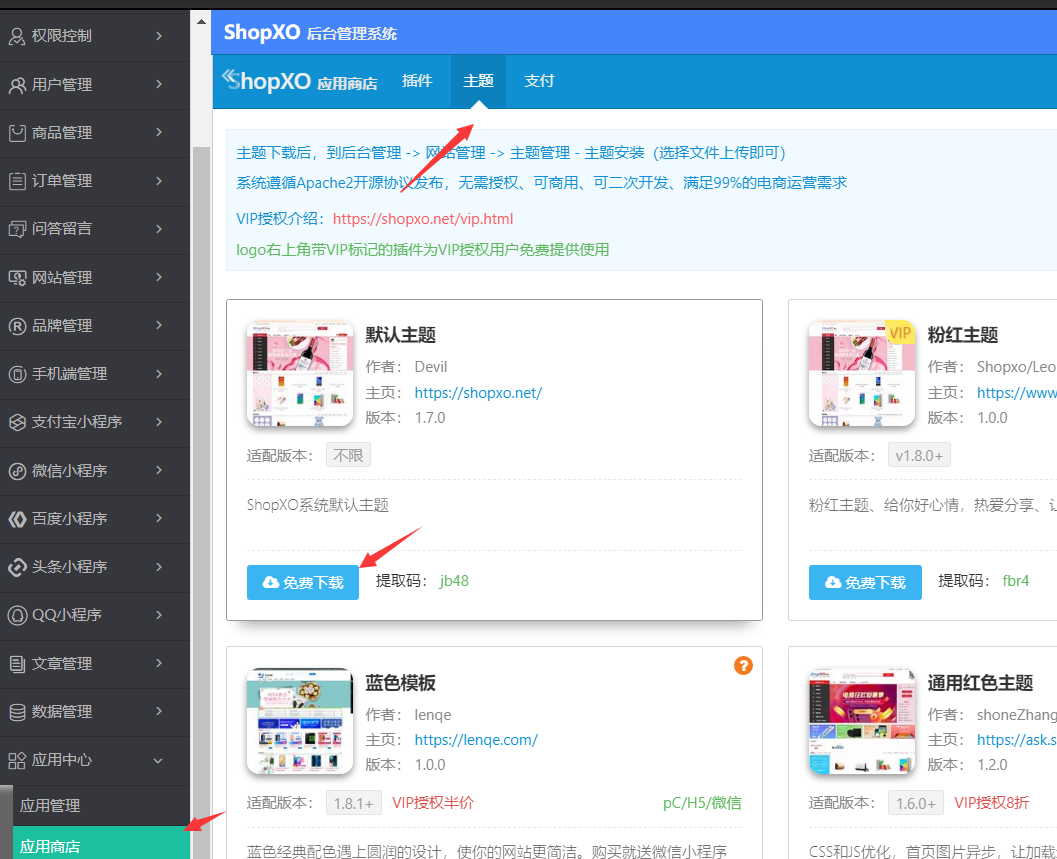Expand the 商品管理 menu chevron
The image size is (1057, 859).
point(159,132)
